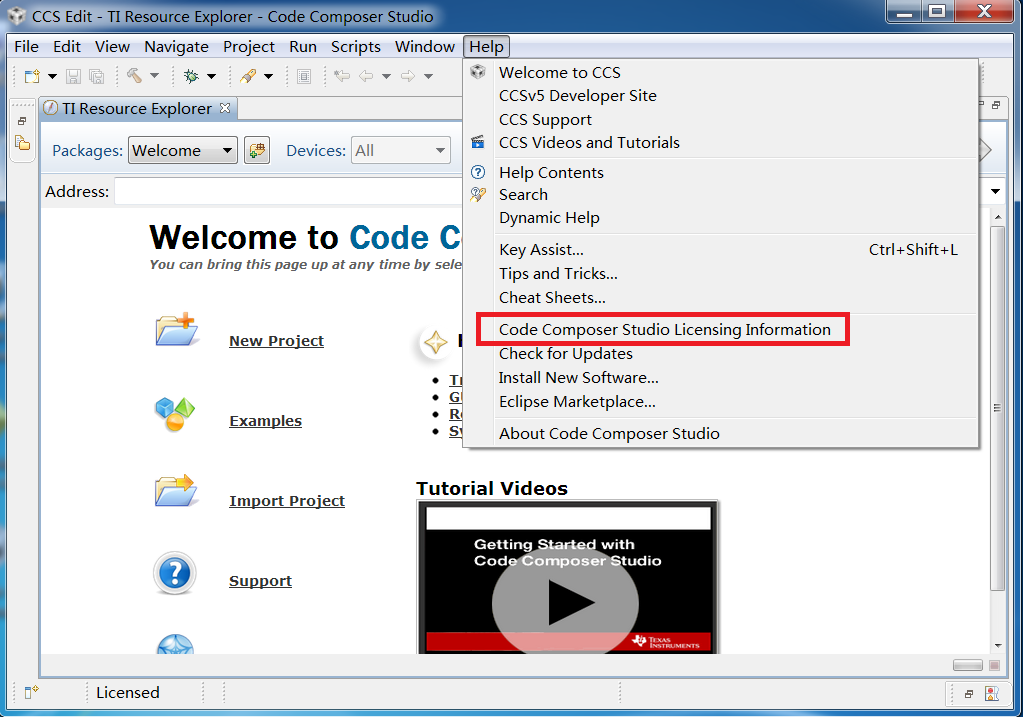Viewport: 1023px width, 717px height.
Task: Click the New Project folder icon
Action: pos(176,330)
